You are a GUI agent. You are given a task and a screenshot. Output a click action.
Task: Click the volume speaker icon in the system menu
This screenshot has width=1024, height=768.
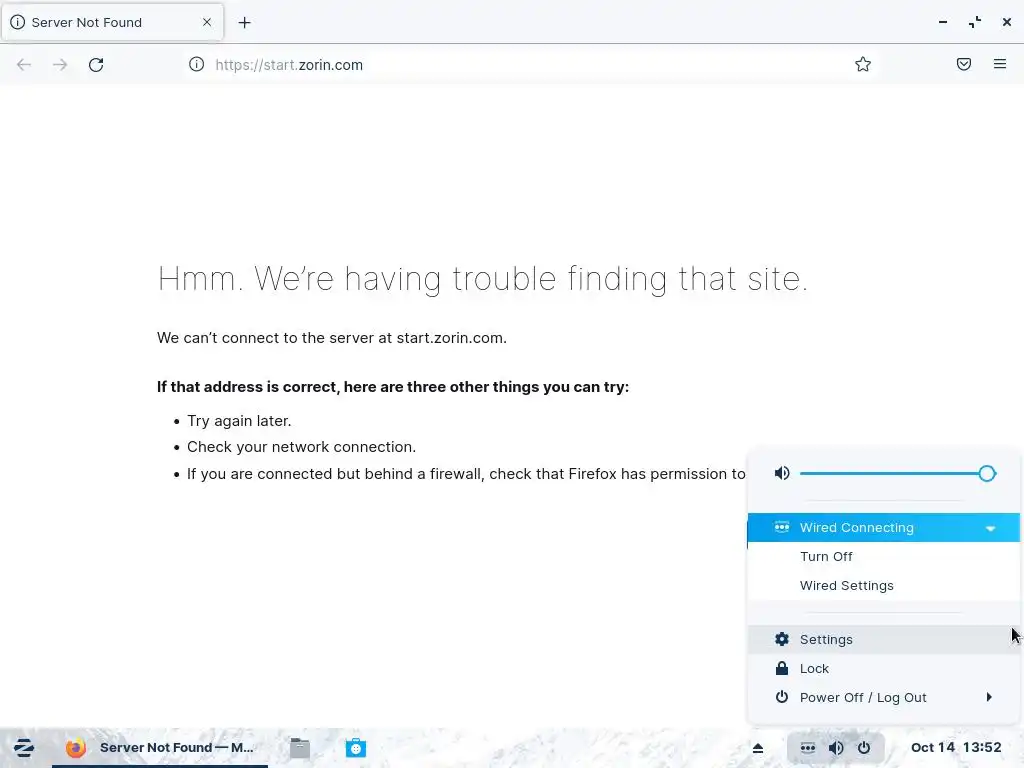(782, 473)
